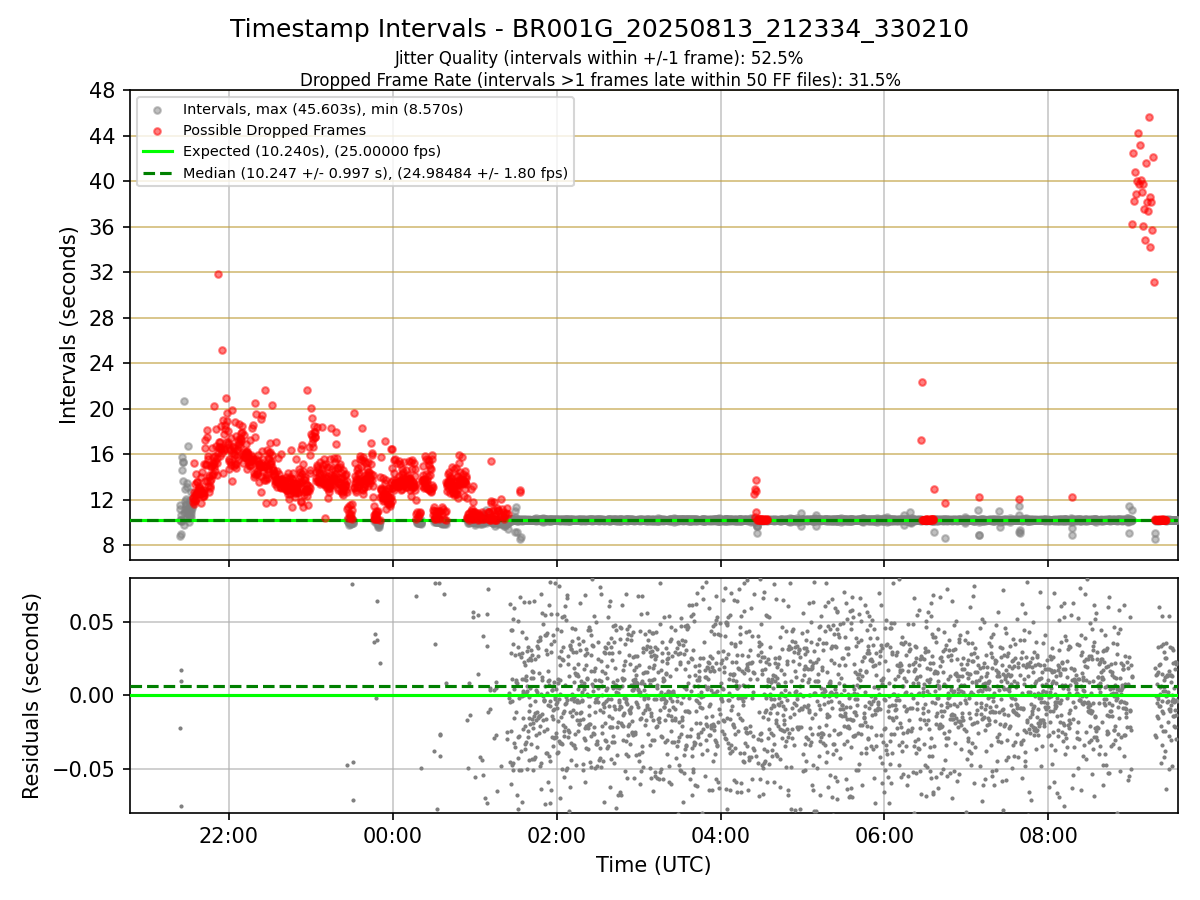Click the "06:00" x-axis tick label

point(885,835)
